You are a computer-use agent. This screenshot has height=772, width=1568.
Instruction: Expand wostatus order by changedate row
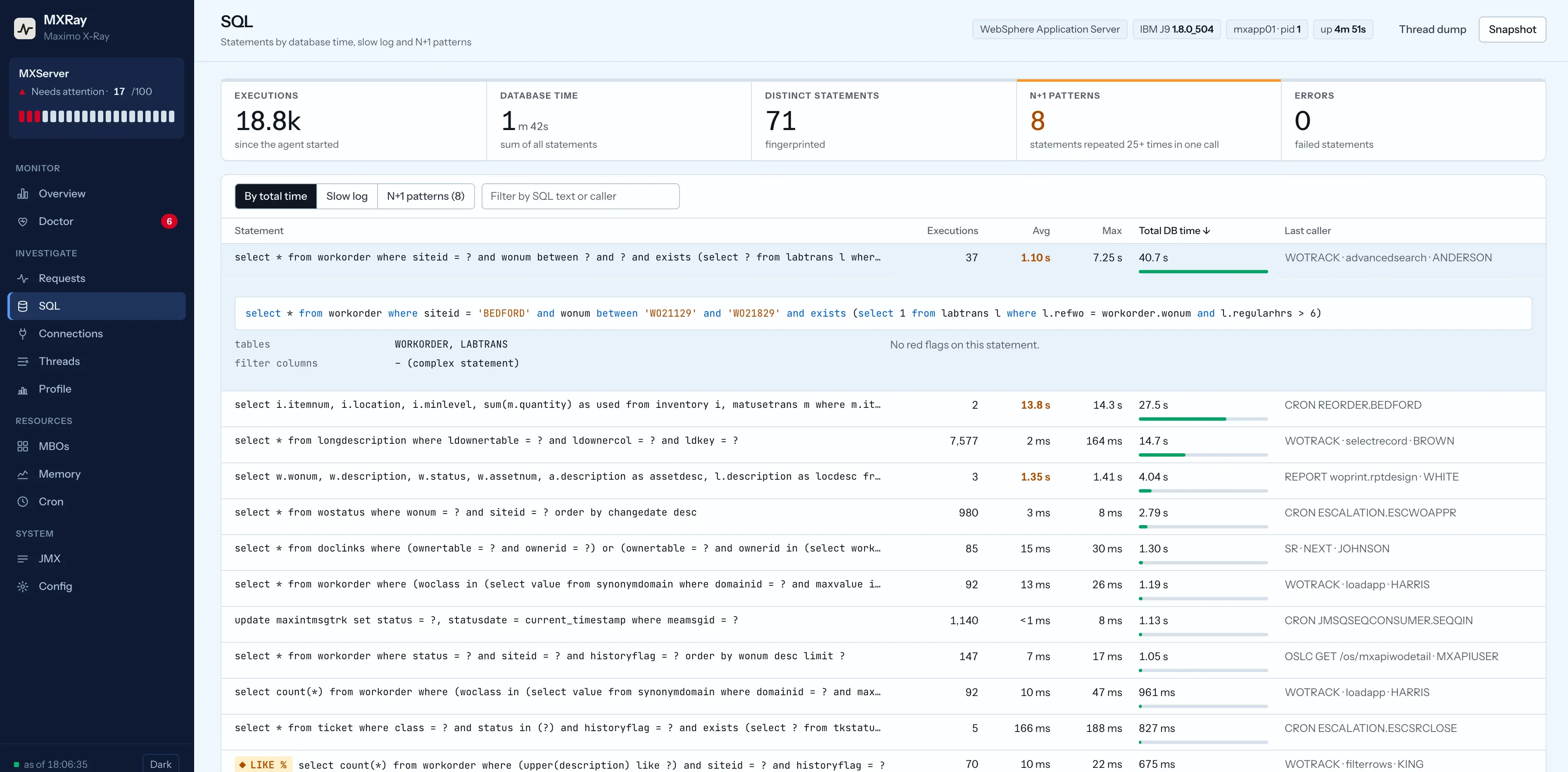coord(883,516)
